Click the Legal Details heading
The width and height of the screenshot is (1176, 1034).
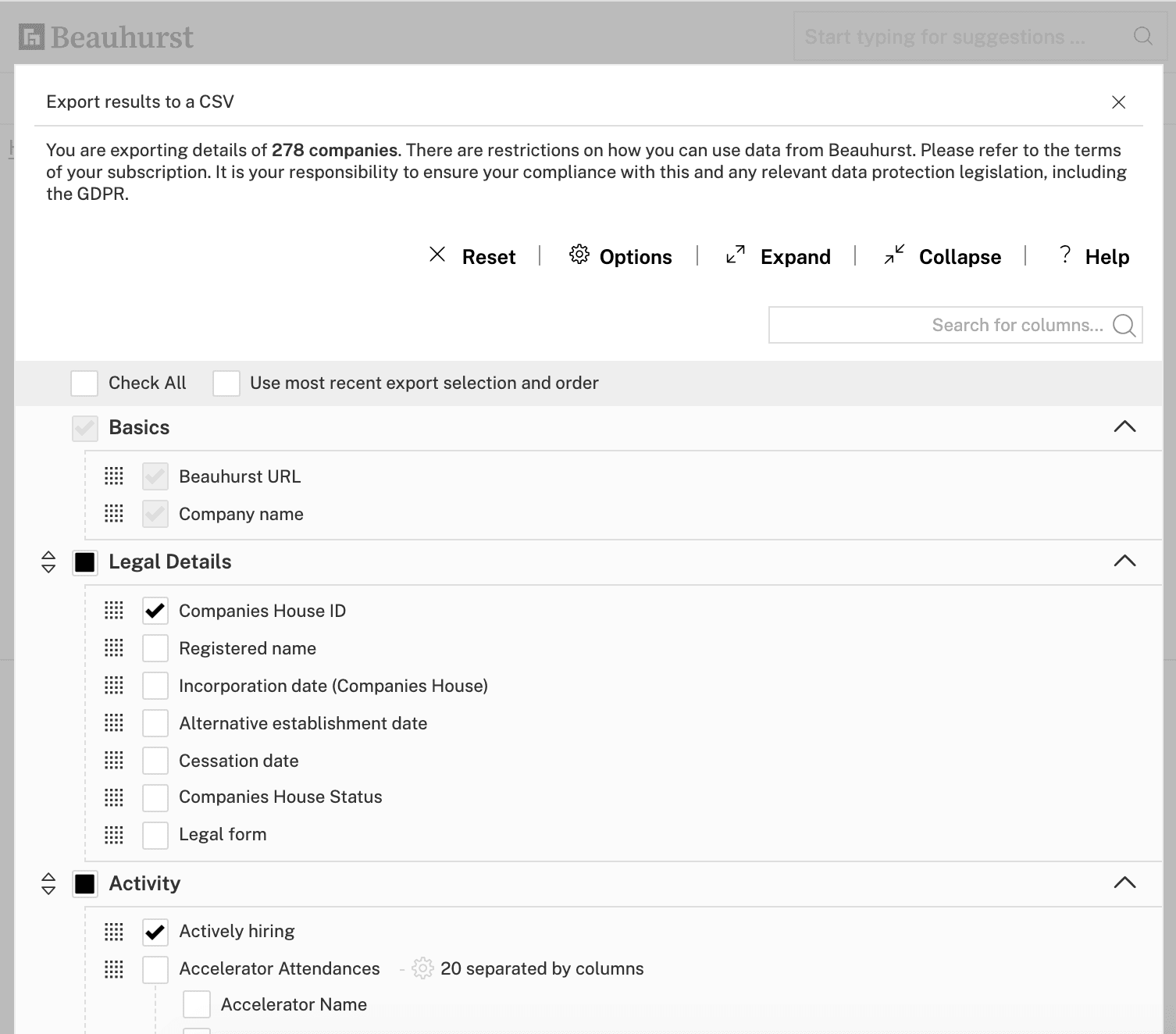170,562
